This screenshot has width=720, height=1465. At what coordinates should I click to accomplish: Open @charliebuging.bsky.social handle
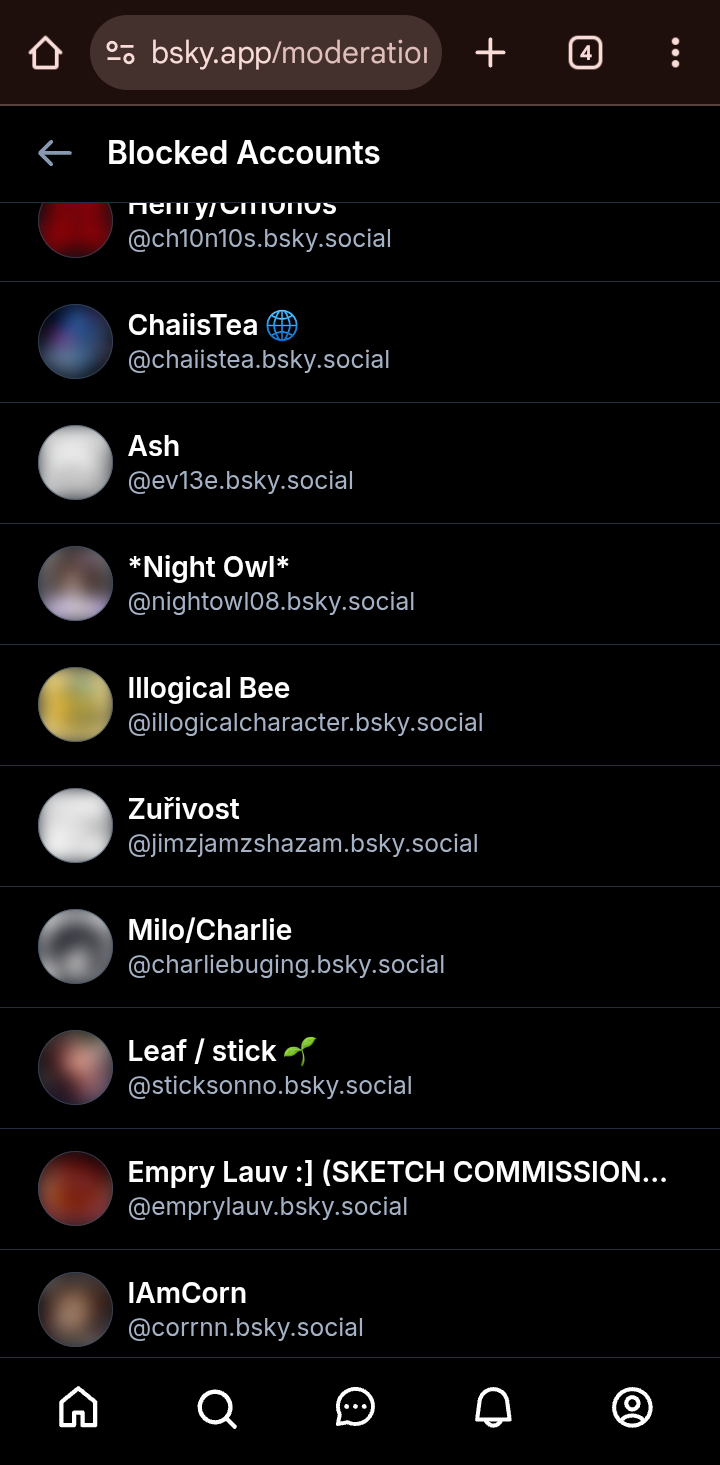point(286,965)
